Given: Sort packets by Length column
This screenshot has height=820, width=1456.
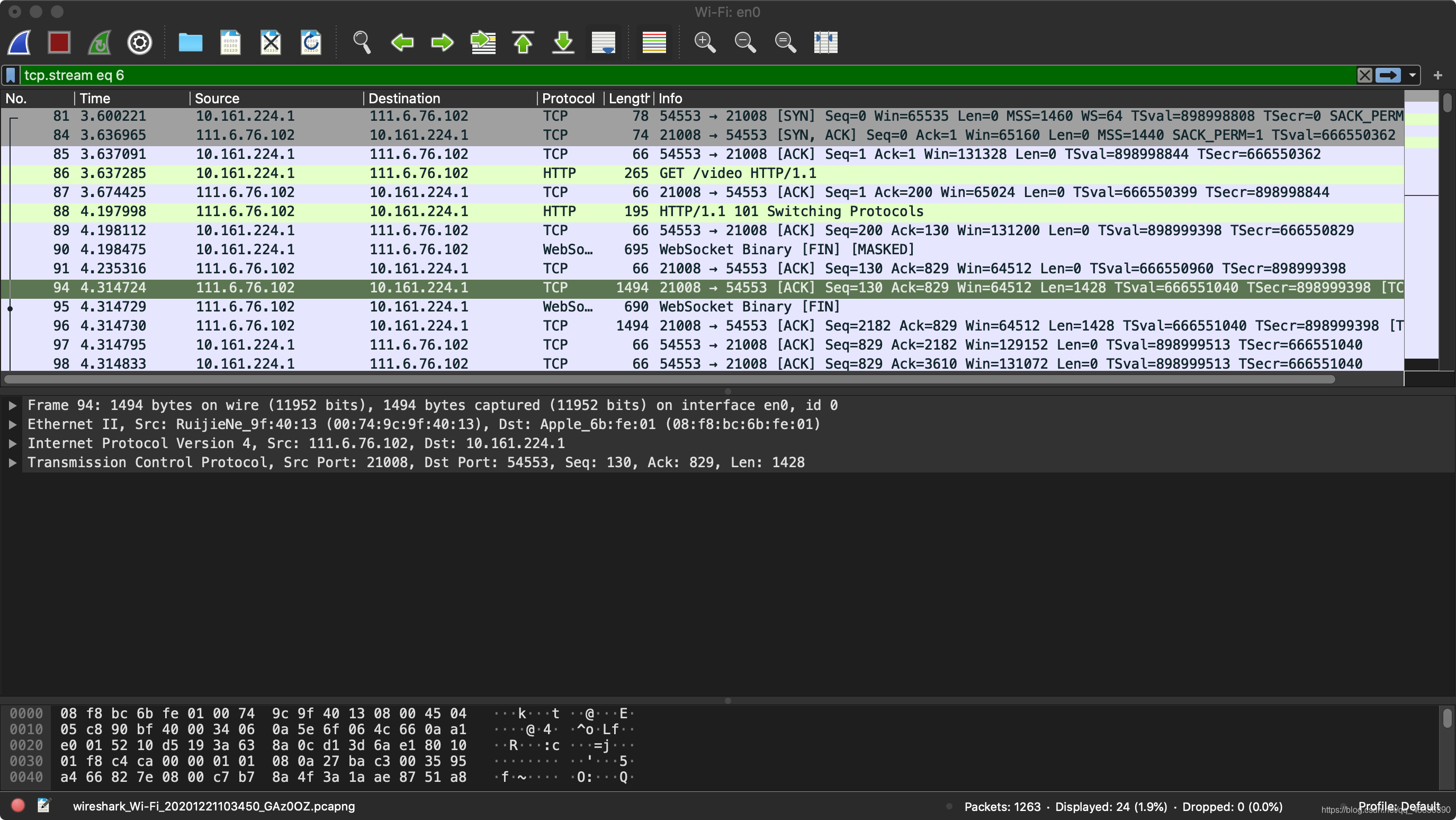Looking at the screenshot, I should [628, 99].
